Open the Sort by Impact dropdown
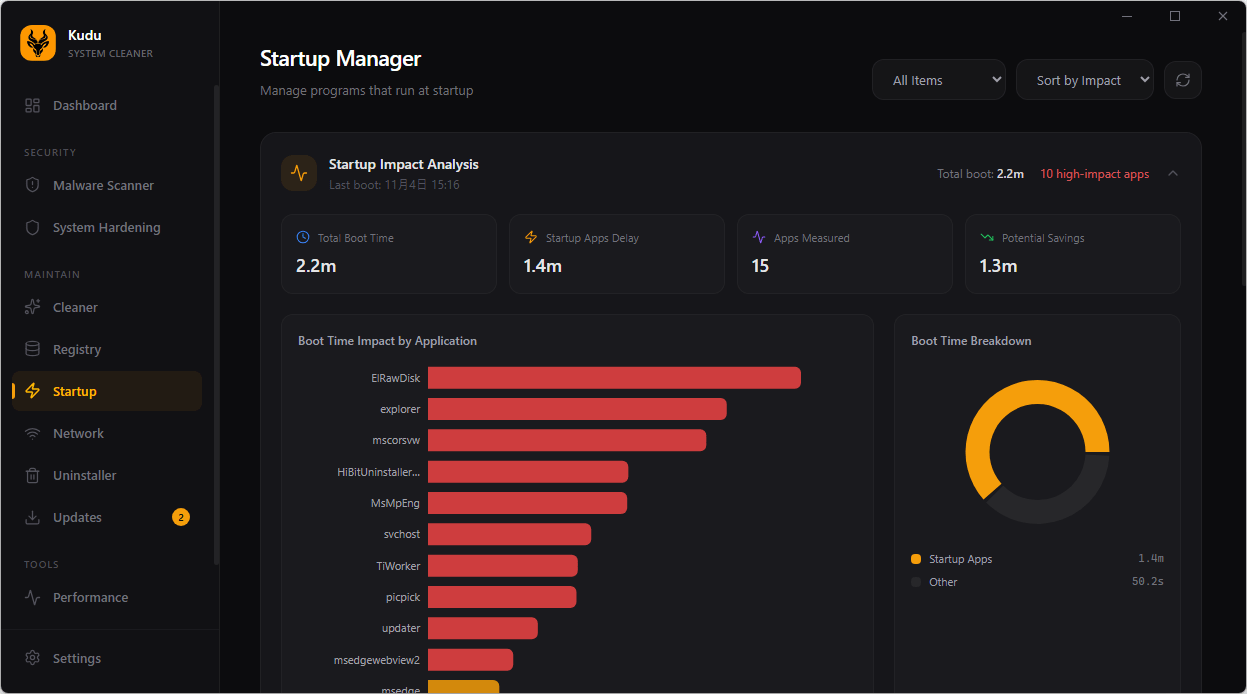Screen dimensions: 1247x694 tap(1084, 80)
